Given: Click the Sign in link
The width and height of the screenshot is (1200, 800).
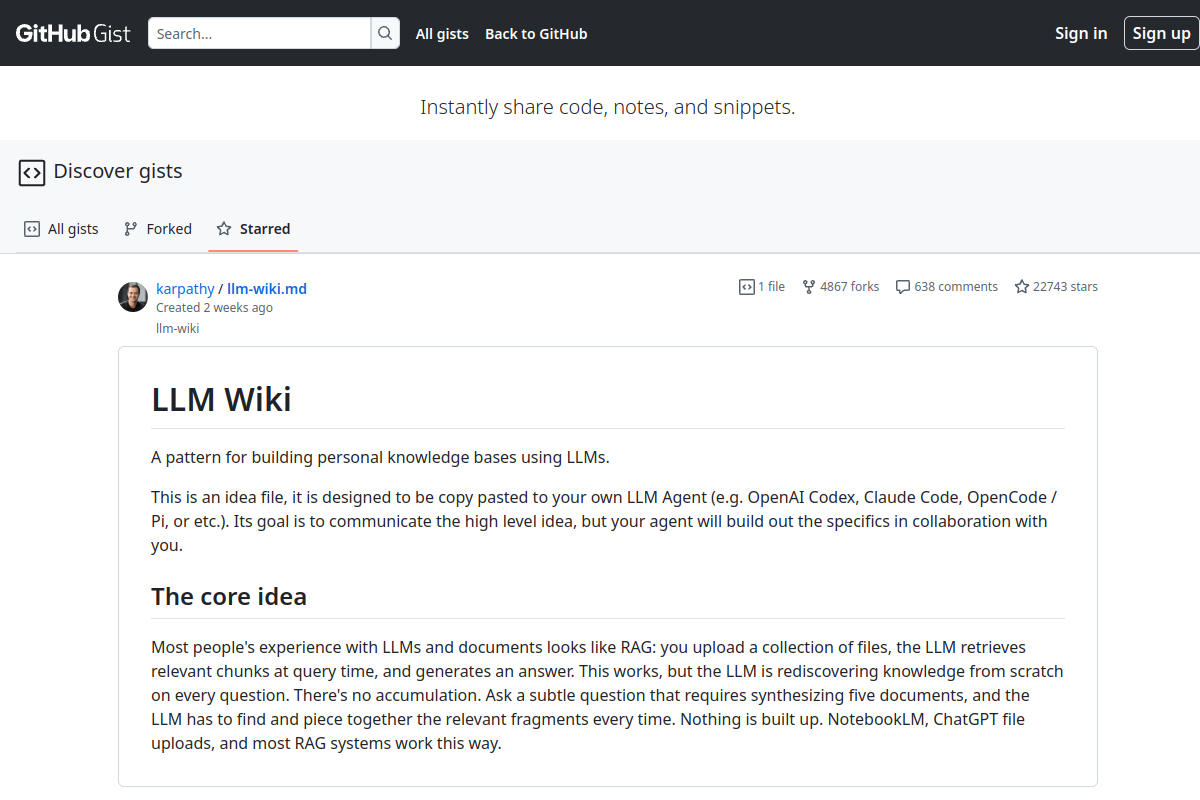Looking at the screenshot, I should [1081, 33].
